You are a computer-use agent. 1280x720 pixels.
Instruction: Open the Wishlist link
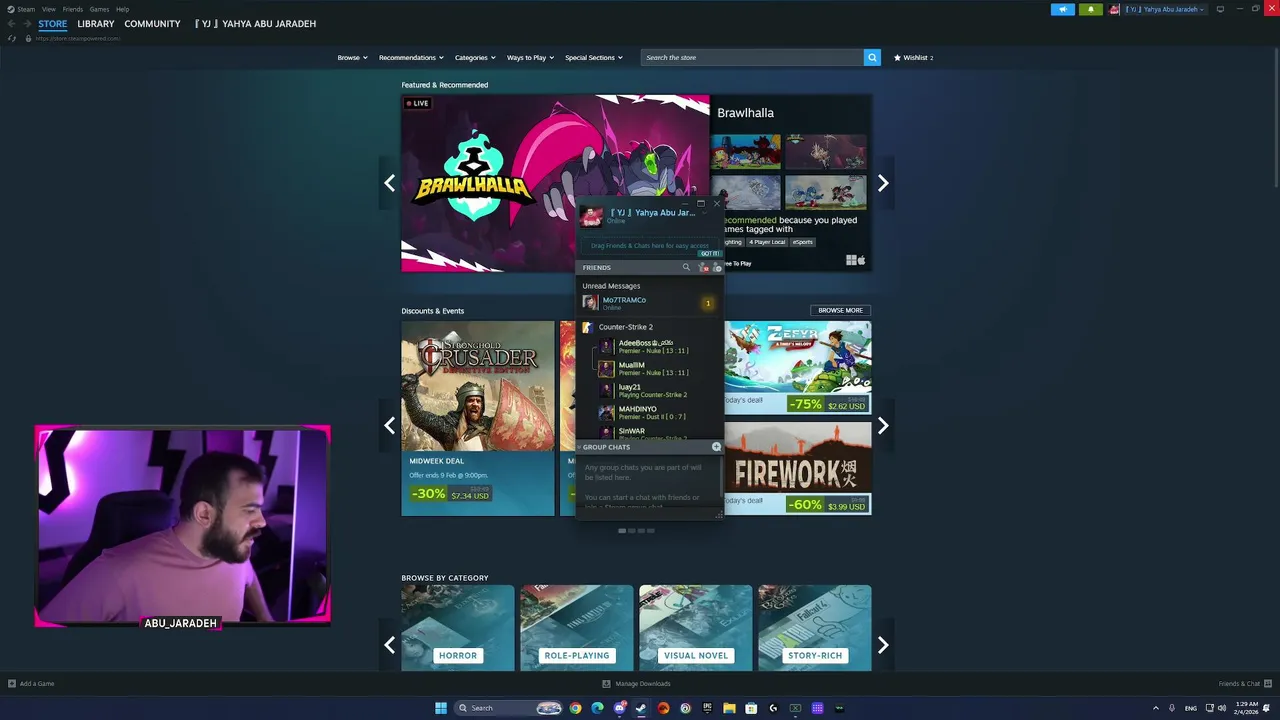pos(913,57)
